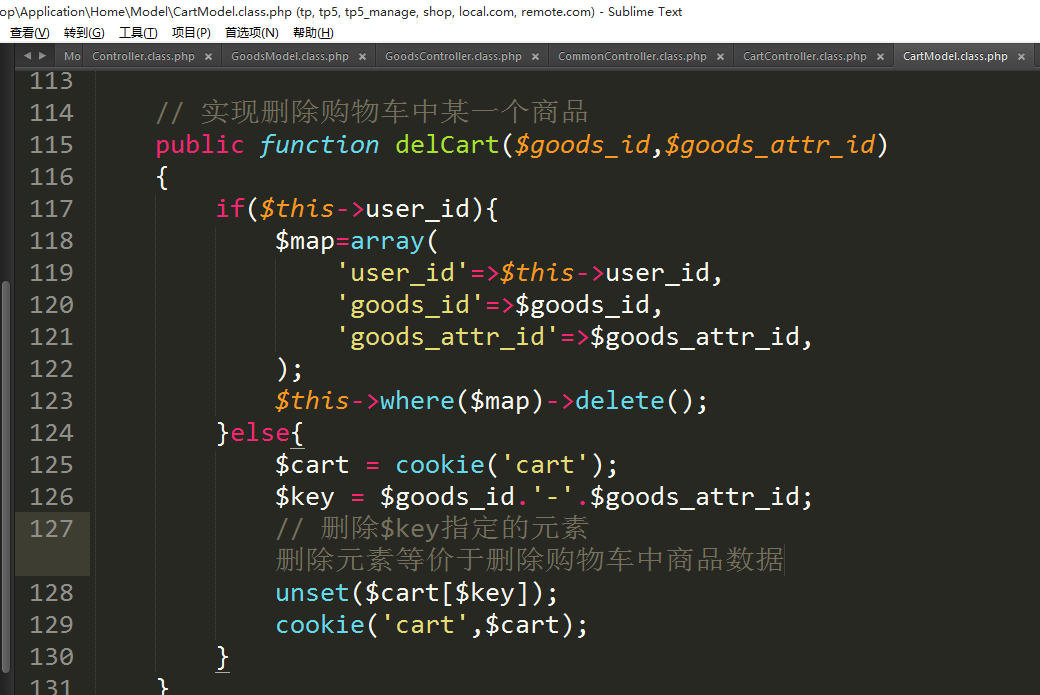Image resolution: width=1040 pixels, height=695 pixels.
Task: Switch to the CartController.class.php tab
Action: (x=804, y=57)
